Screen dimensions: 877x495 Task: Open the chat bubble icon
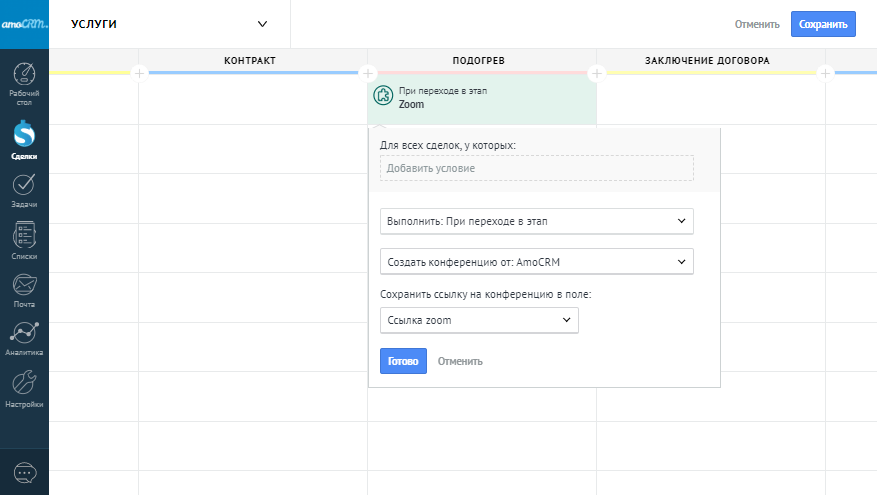click(25, 473)
